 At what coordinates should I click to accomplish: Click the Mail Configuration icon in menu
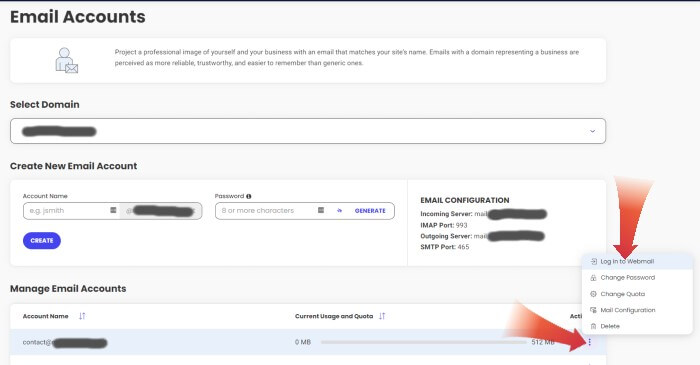593,310
